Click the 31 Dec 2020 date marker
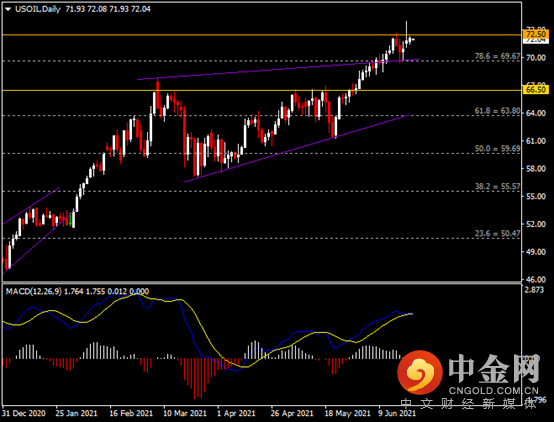Screen dimensions: 554x422 (24, 413)
